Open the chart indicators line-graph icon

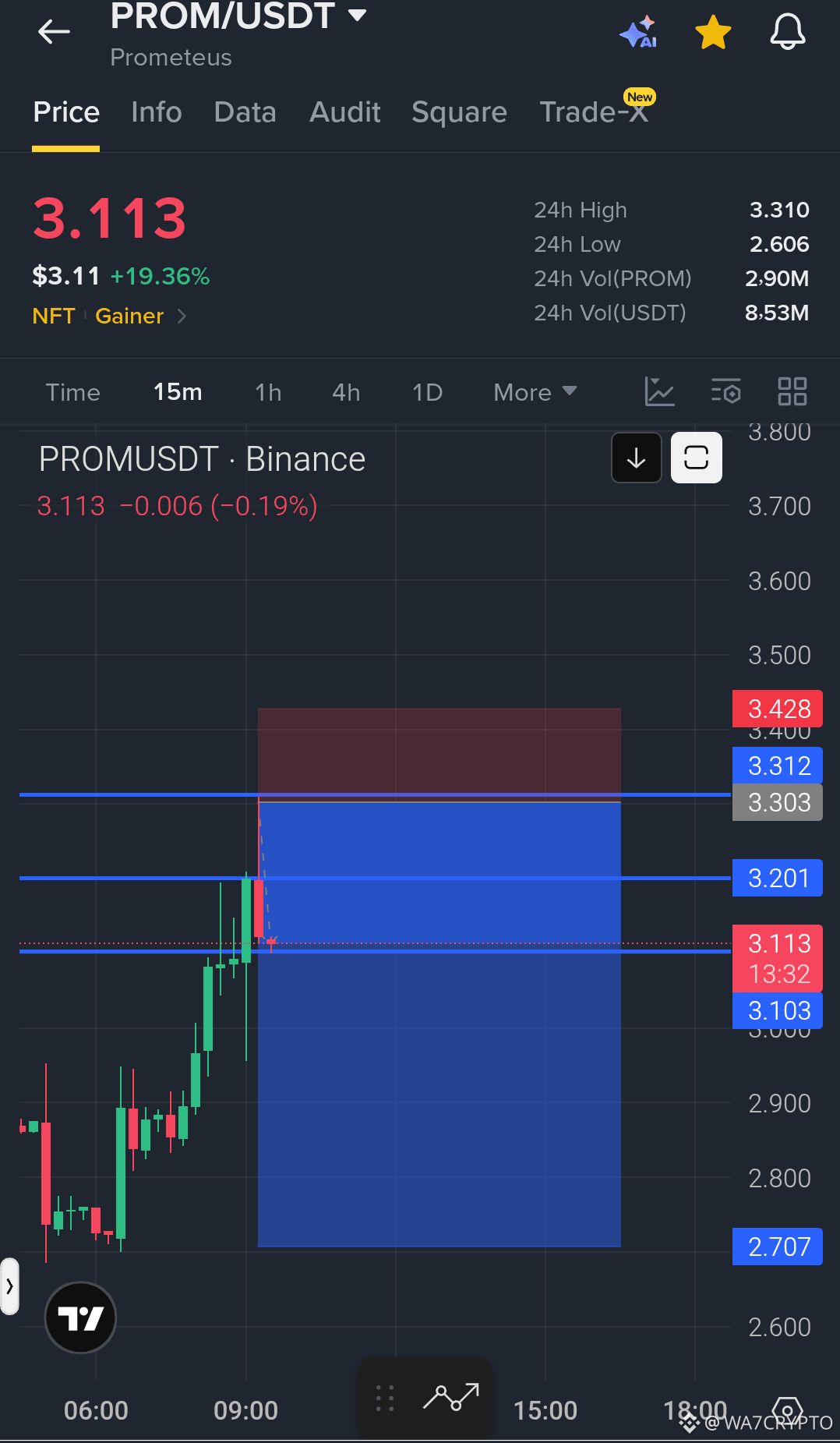click(659, 391)
